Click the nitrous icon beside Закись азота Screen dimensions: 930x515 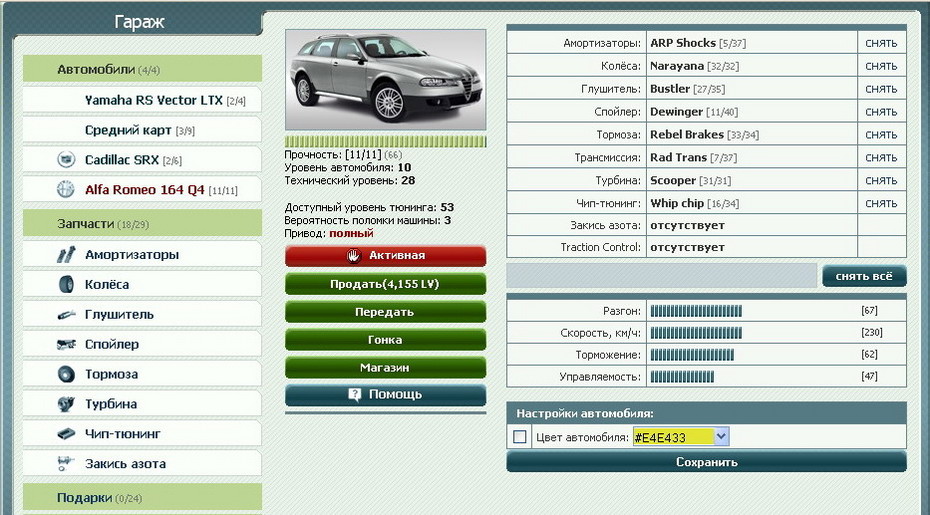pos(65,463)
